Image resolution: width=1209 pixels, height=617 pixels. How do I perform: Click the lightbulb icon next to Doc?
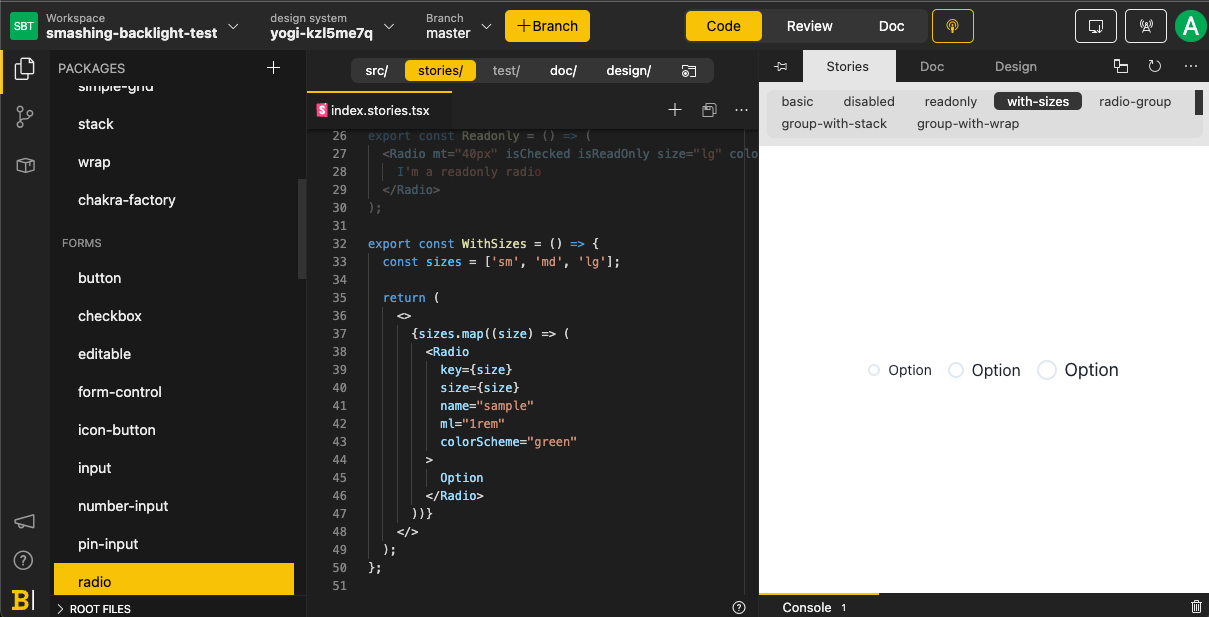pos(952,26)
